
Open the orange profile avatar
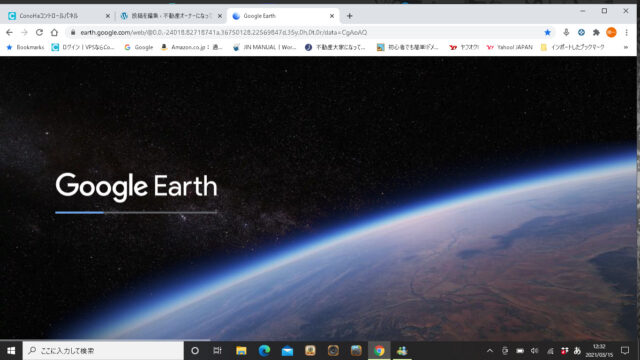point(611,32)
